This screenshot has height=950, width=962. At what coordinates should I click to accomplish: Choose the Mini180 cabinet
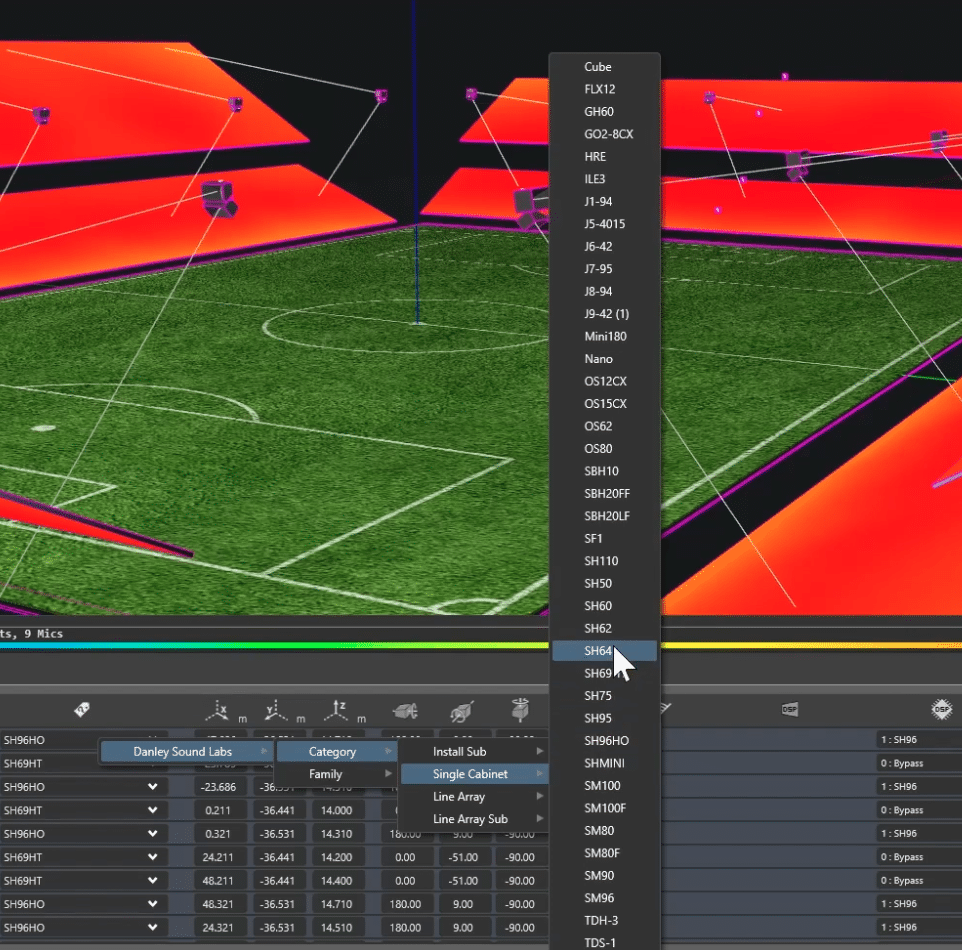coord(604,336)
